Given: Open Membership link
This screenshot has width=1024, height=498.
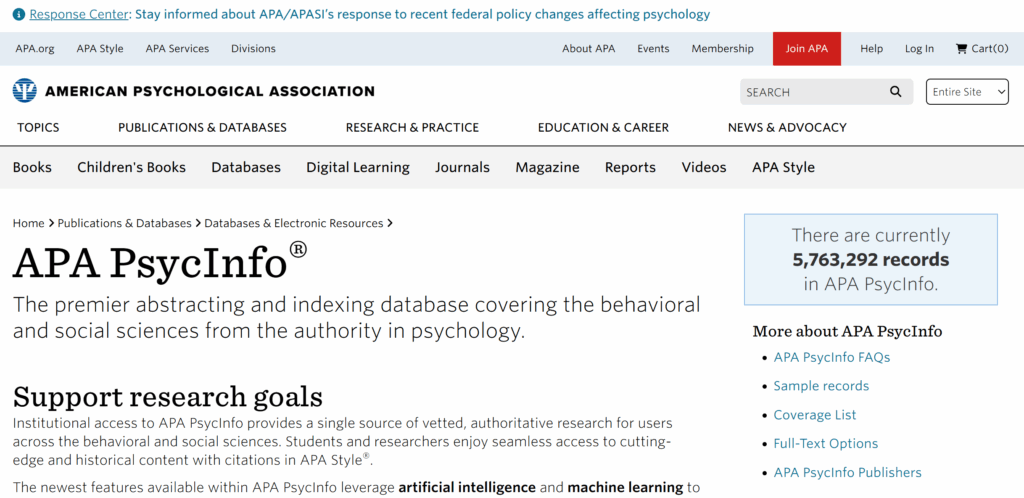Looking at the screenshot, I should click(722, 48).
